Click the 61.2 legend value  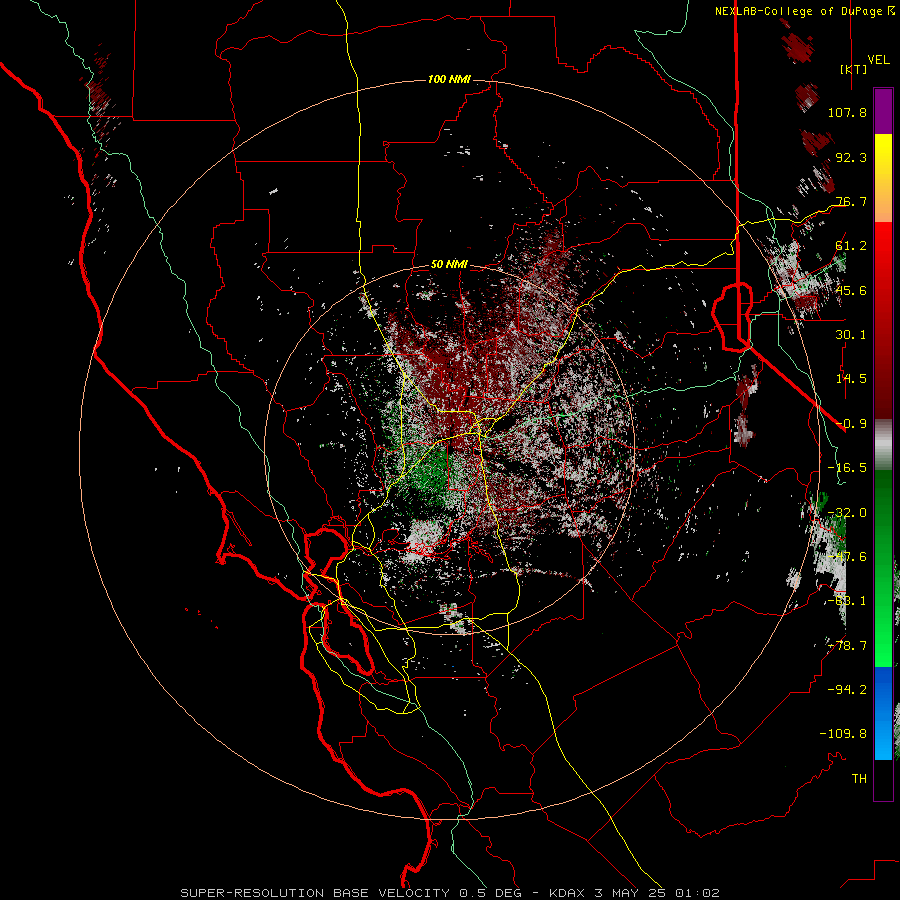pyautogui.click(x=851, y=246)
